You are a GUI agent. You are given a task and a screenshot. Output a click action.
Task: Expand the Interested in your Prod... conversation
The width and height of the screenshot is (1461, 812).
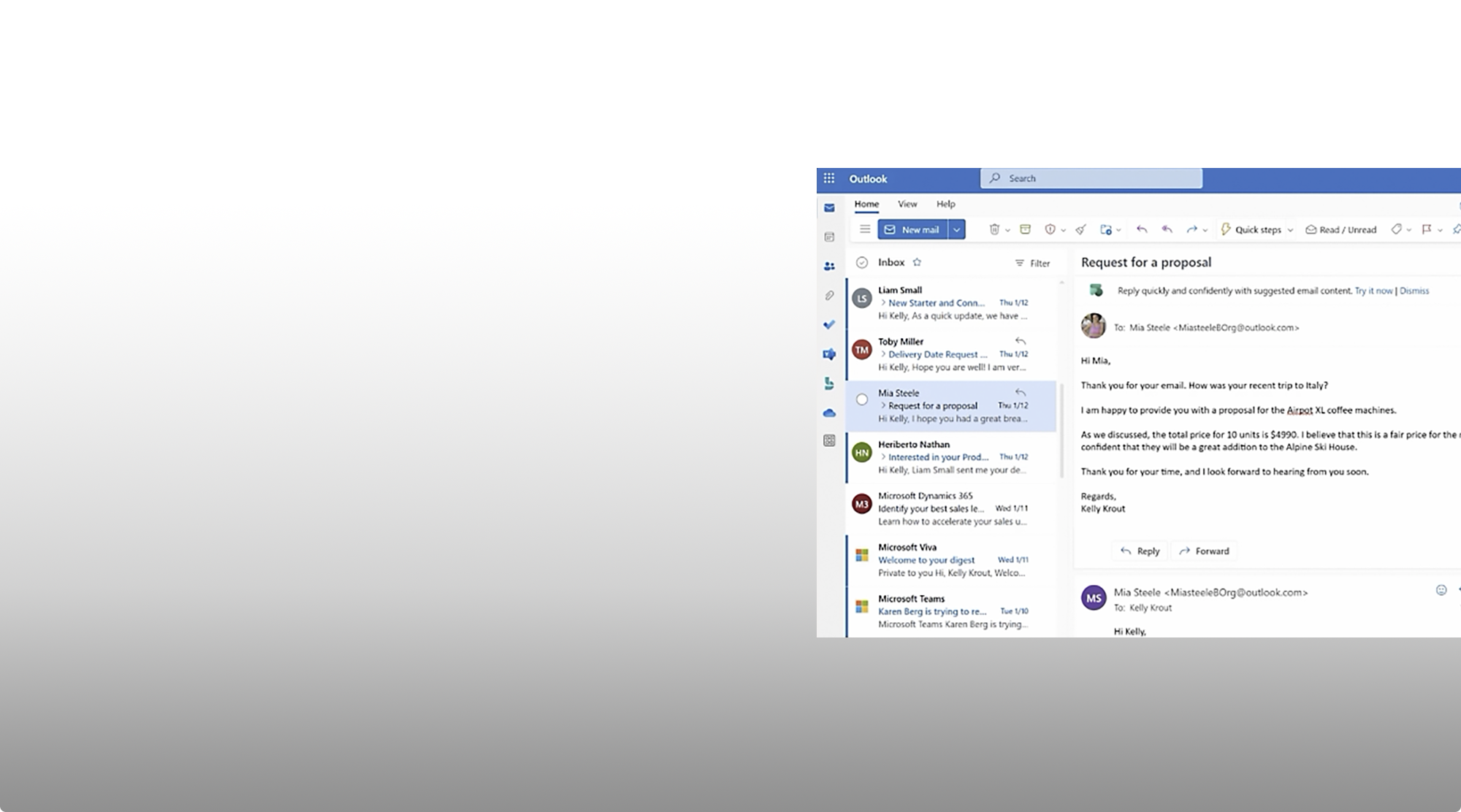883,457
